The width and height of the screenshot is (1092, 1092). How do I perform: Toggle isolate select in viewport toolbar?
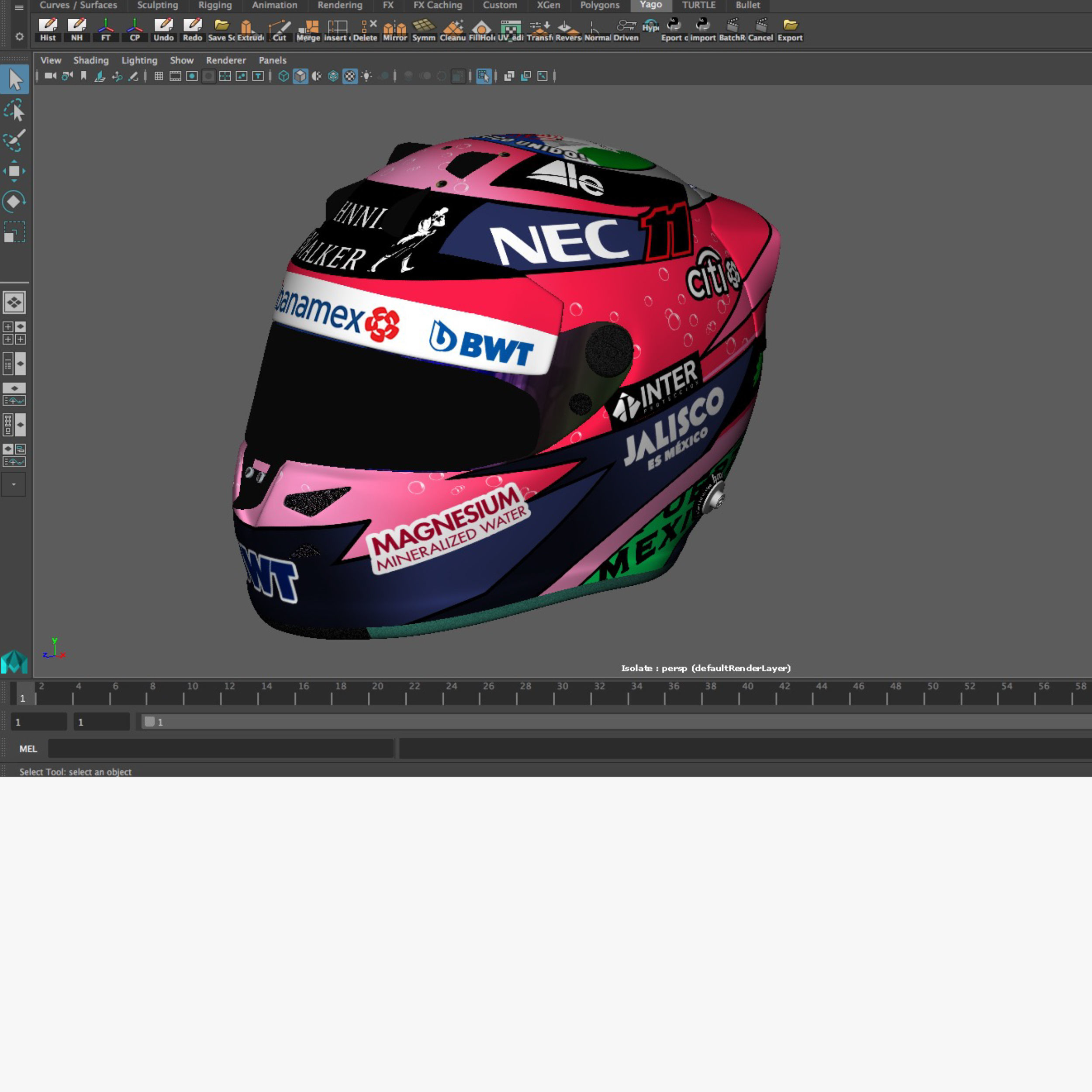pos(484,76)
